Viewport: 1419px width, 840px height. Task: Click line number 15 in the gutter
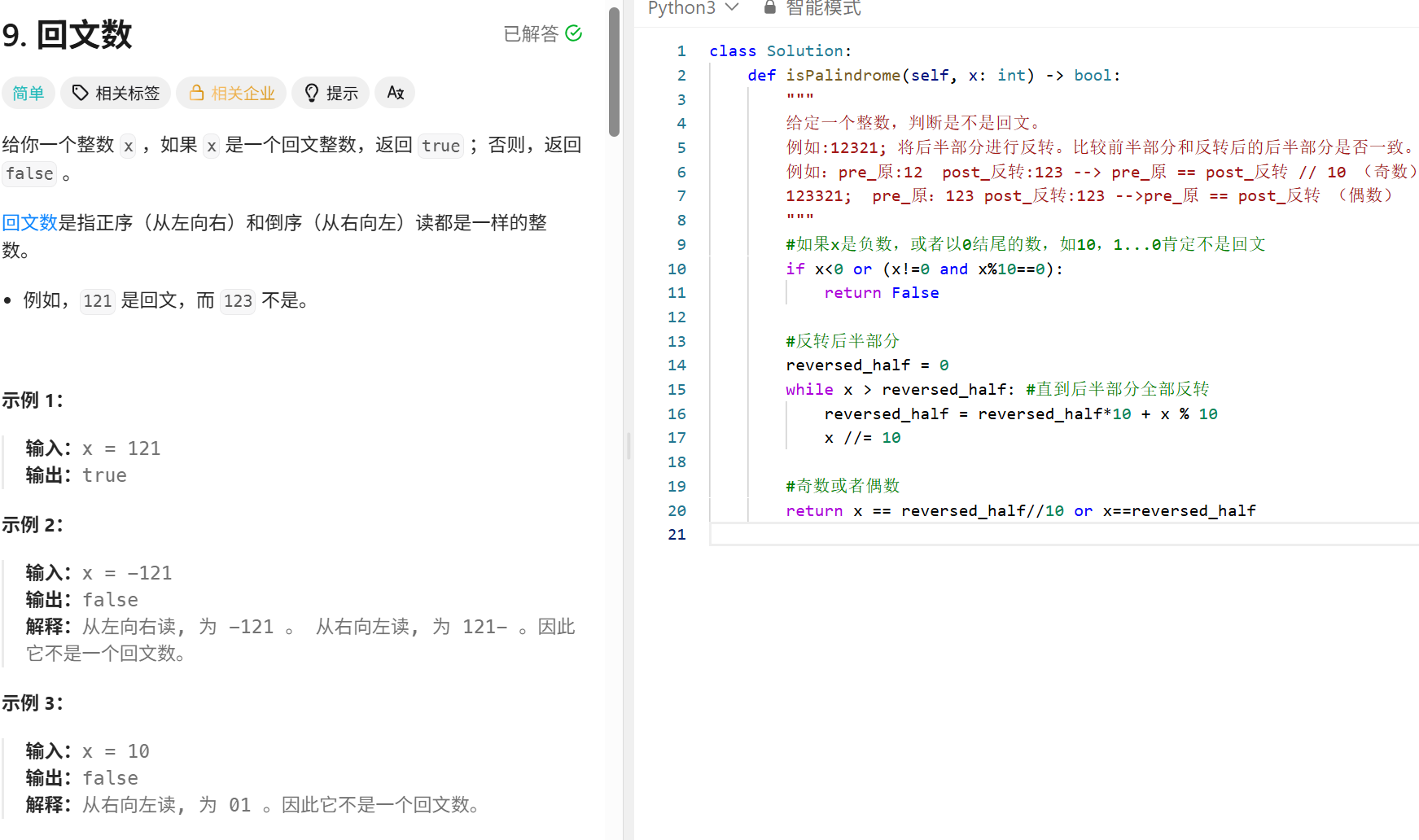677,390
